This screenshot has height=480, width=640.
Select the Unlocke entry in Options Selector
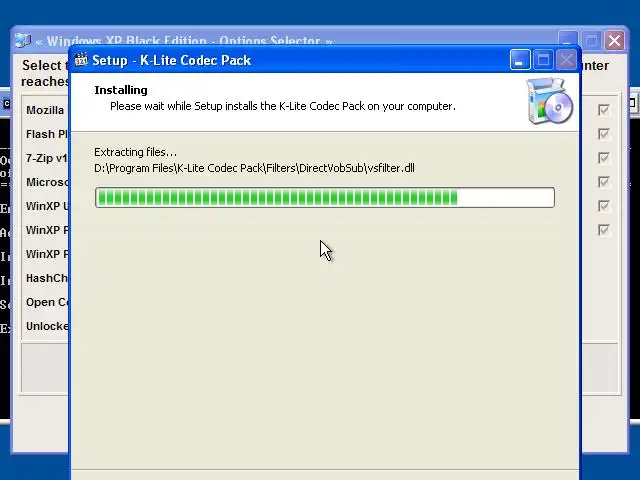pos(47,326)
